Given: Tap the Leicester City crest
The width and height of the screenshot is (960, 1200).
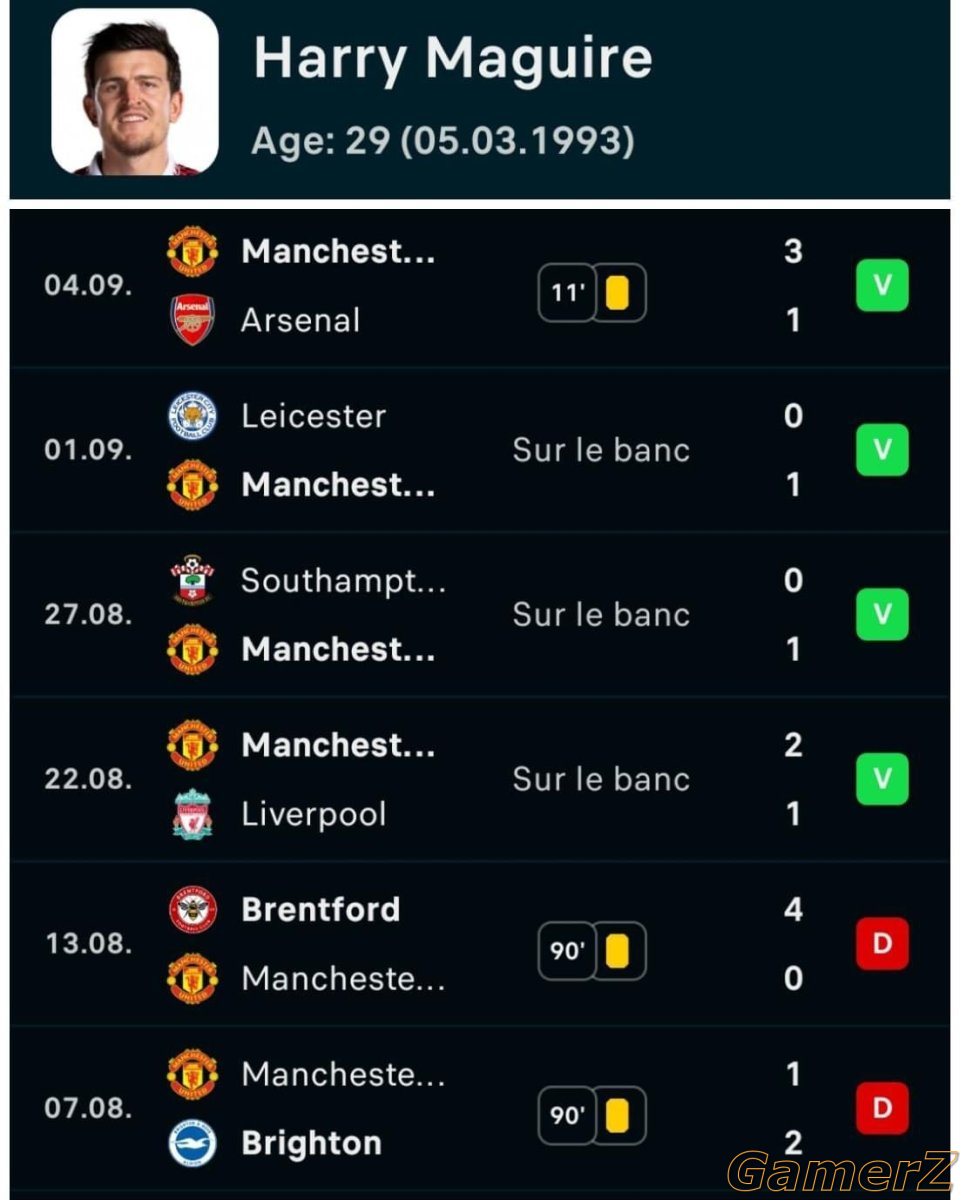Looking at the screenshot, I should click(192, 415).
